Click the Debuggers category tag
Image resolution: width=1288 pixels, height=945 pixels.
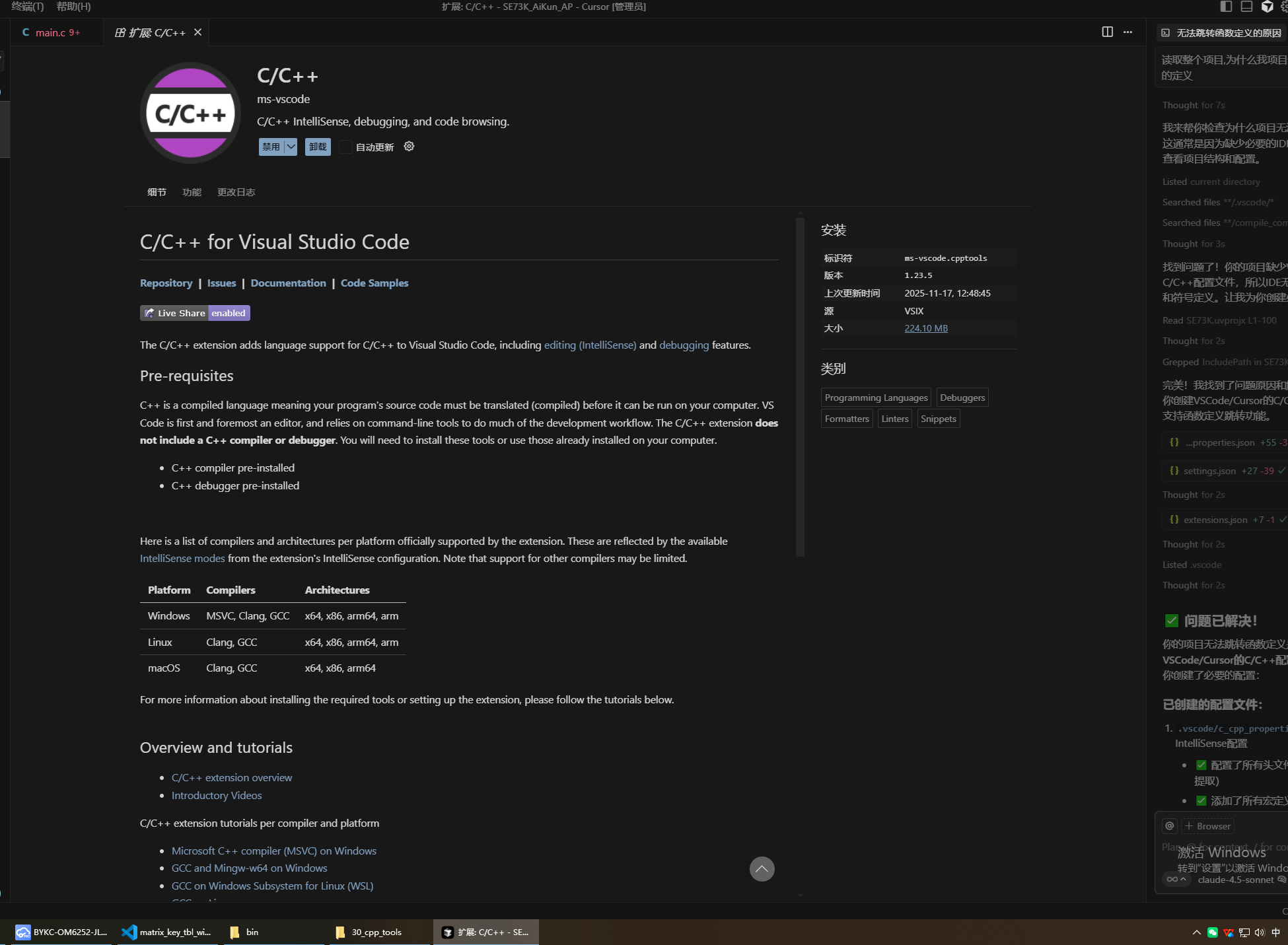[x=962, y=398]
